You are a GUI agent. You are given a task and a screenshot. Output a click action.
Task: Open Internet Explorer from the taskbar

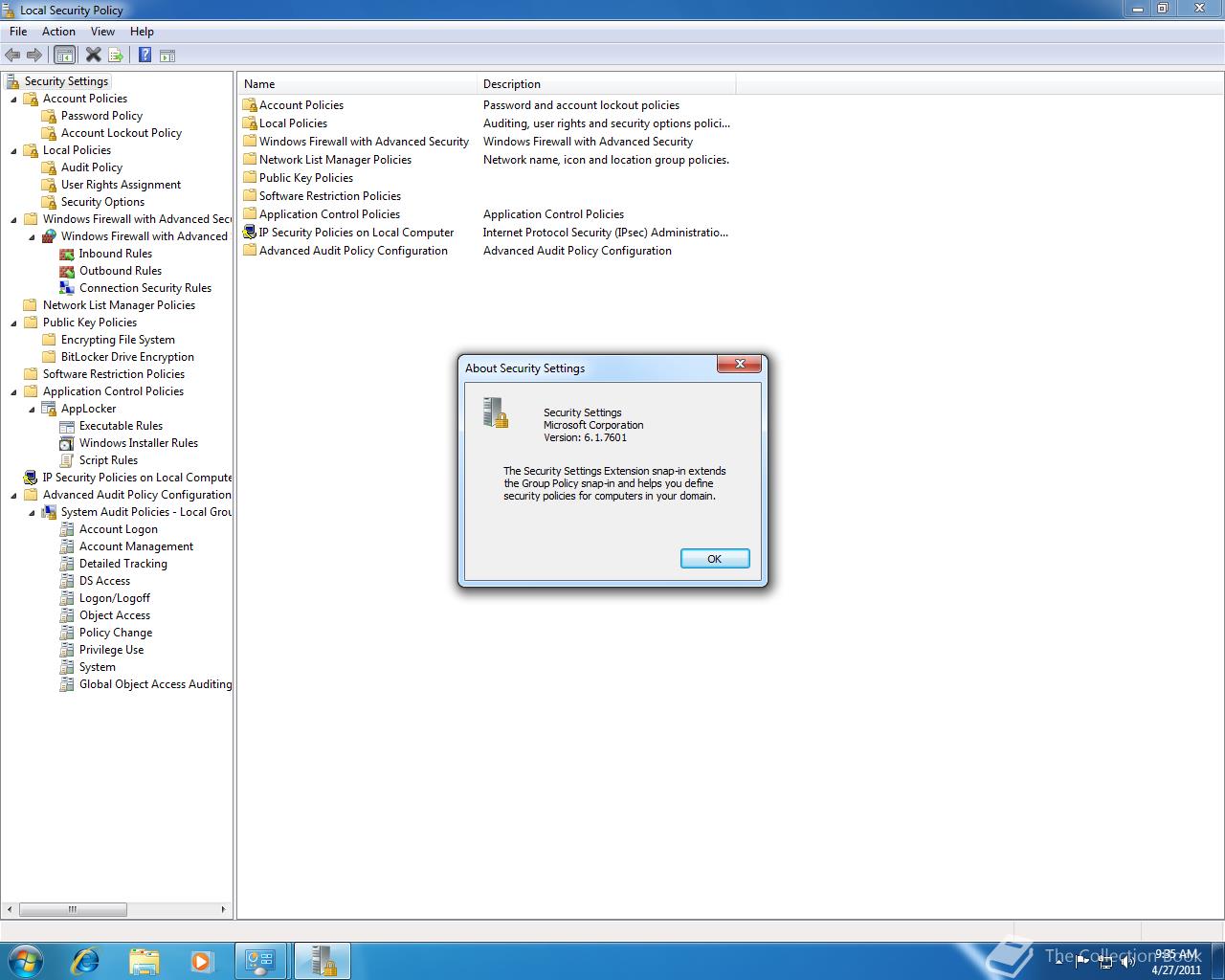tap(86, 960)
